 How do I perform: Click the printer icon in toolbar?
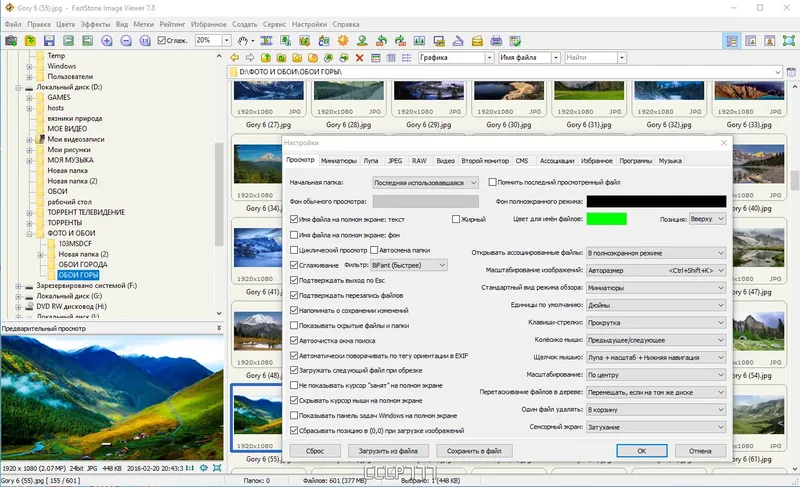(495, 41)
